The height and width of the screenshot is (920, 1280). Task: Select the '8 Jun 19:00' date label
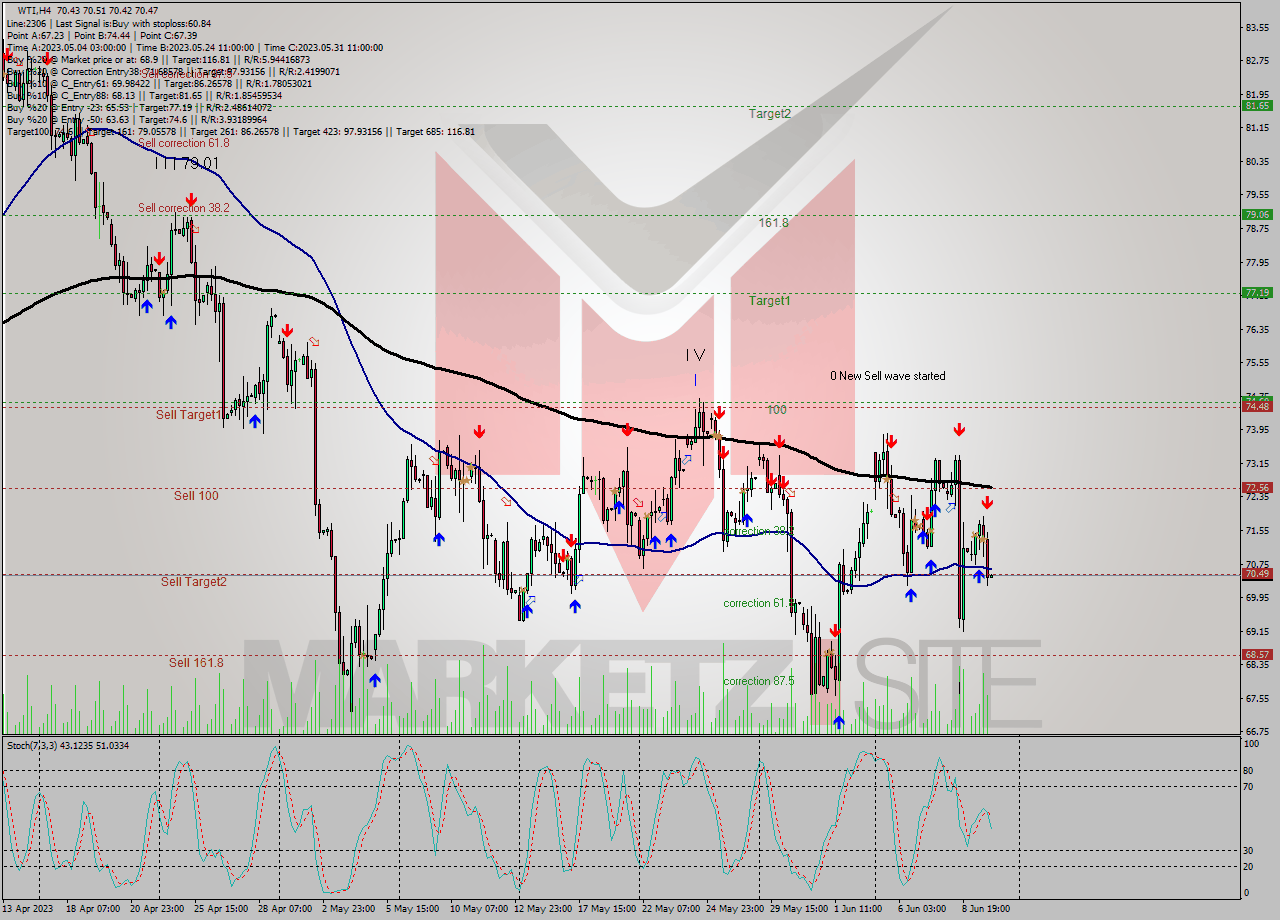point(987,910)
